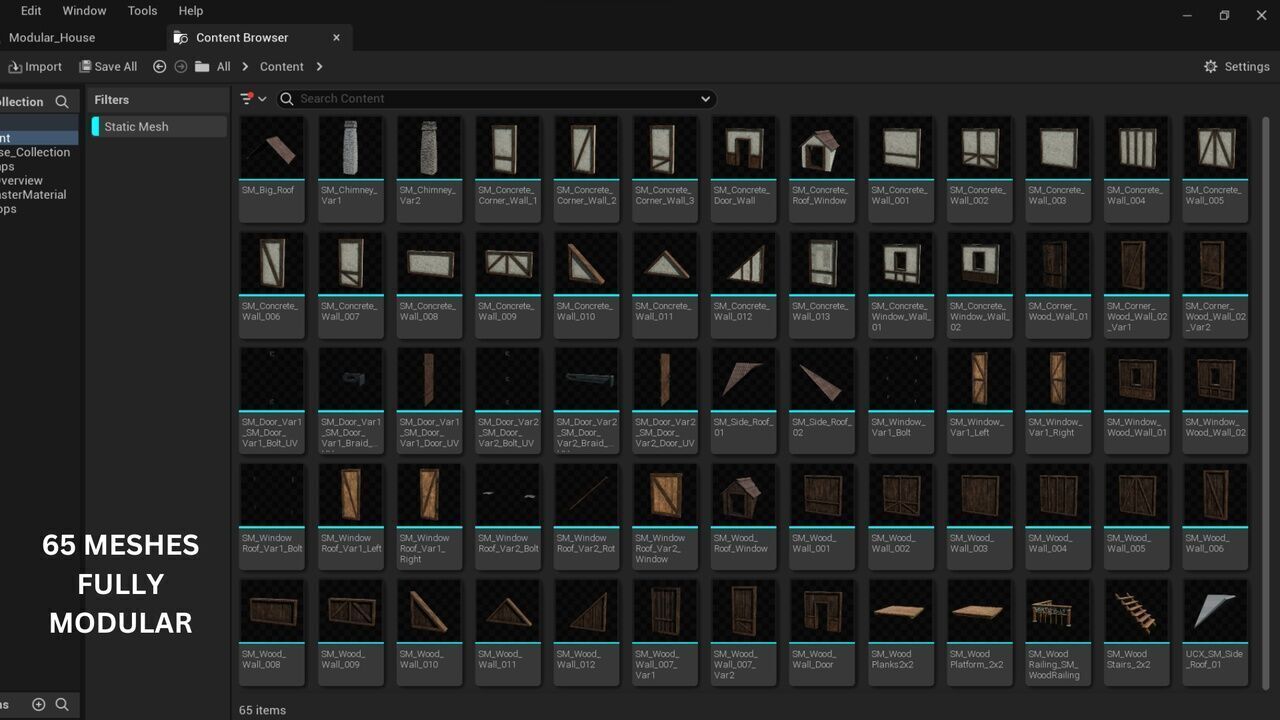The width and height of the screenshot is (1280, 720).
Task: Select SM_Chimney_Var1 mesh
Action: click(x=351, y=169)
